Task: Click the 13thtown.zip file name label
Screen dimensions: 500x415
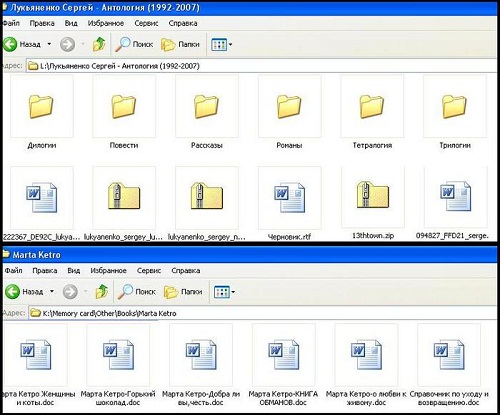Action: tap(373, 235)
